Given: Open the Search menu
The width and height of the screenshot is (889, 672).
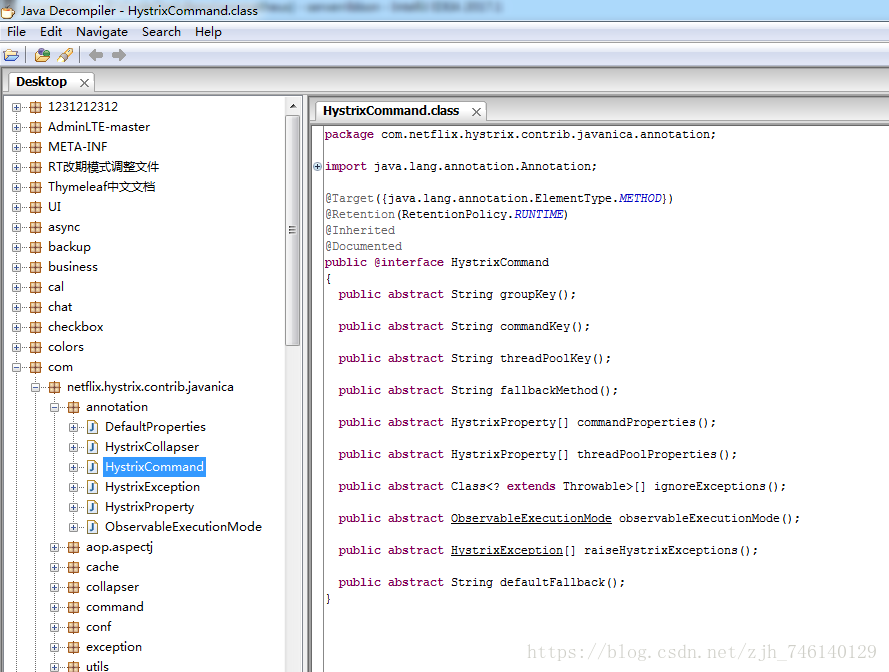Looking at the screenshot, I should pos(161,32).
